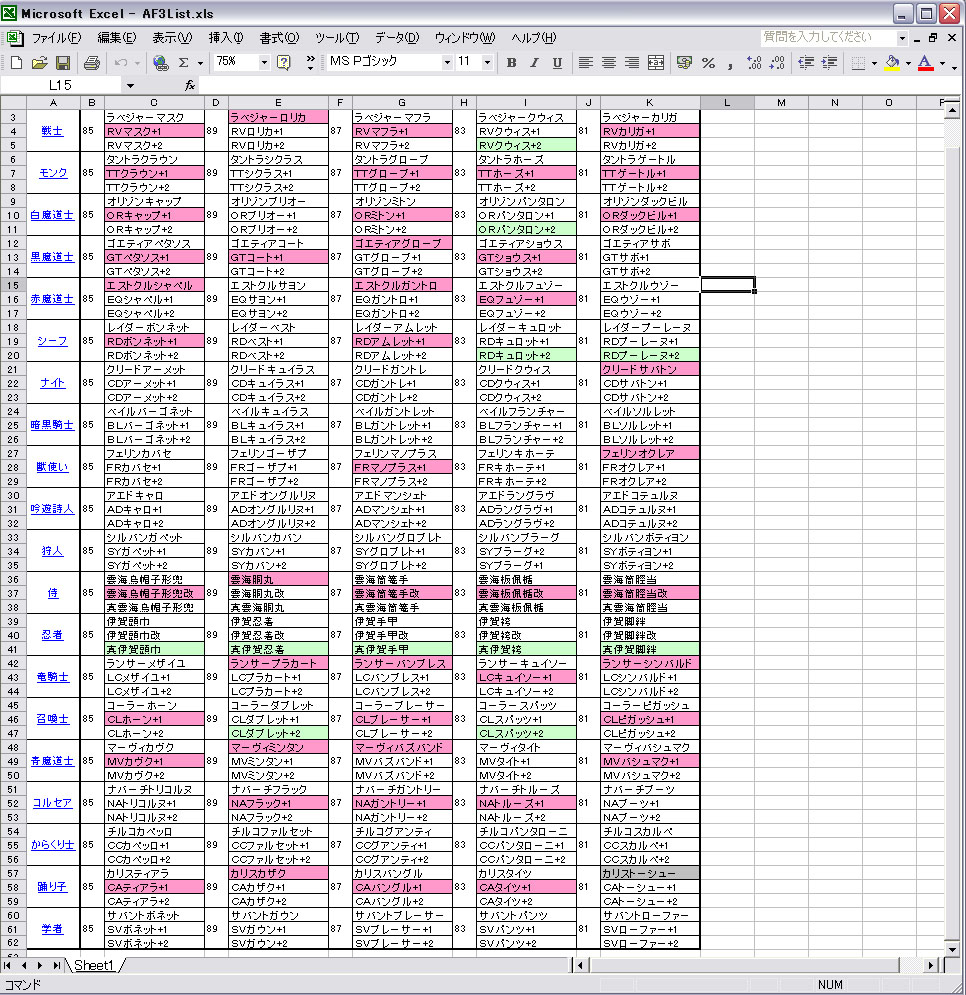Print the sheet using the printer icon
The height and width of the screenshot is (995, 966).
91,63
